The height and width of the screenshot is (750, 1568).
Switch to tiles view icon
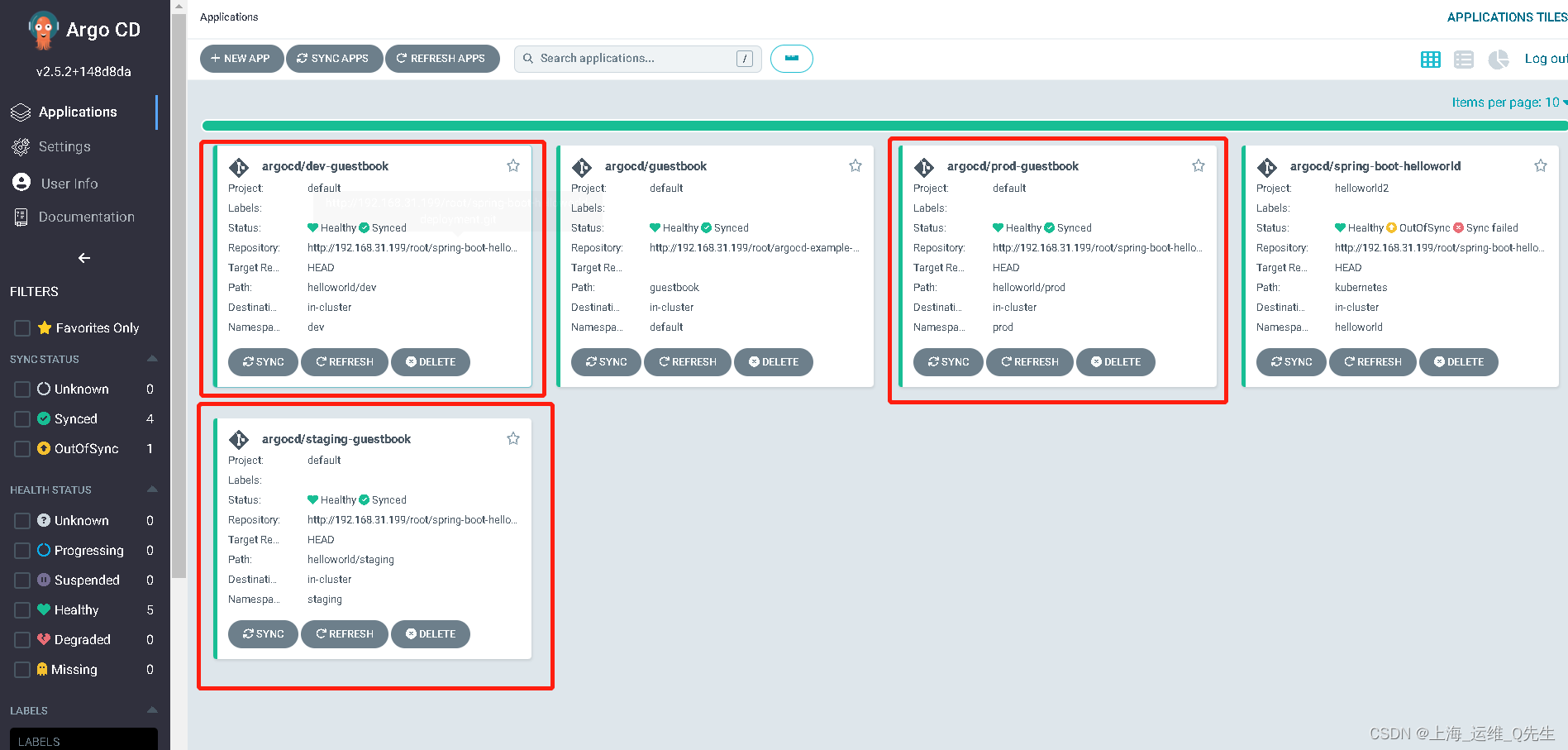click(x=1431, y=59)
